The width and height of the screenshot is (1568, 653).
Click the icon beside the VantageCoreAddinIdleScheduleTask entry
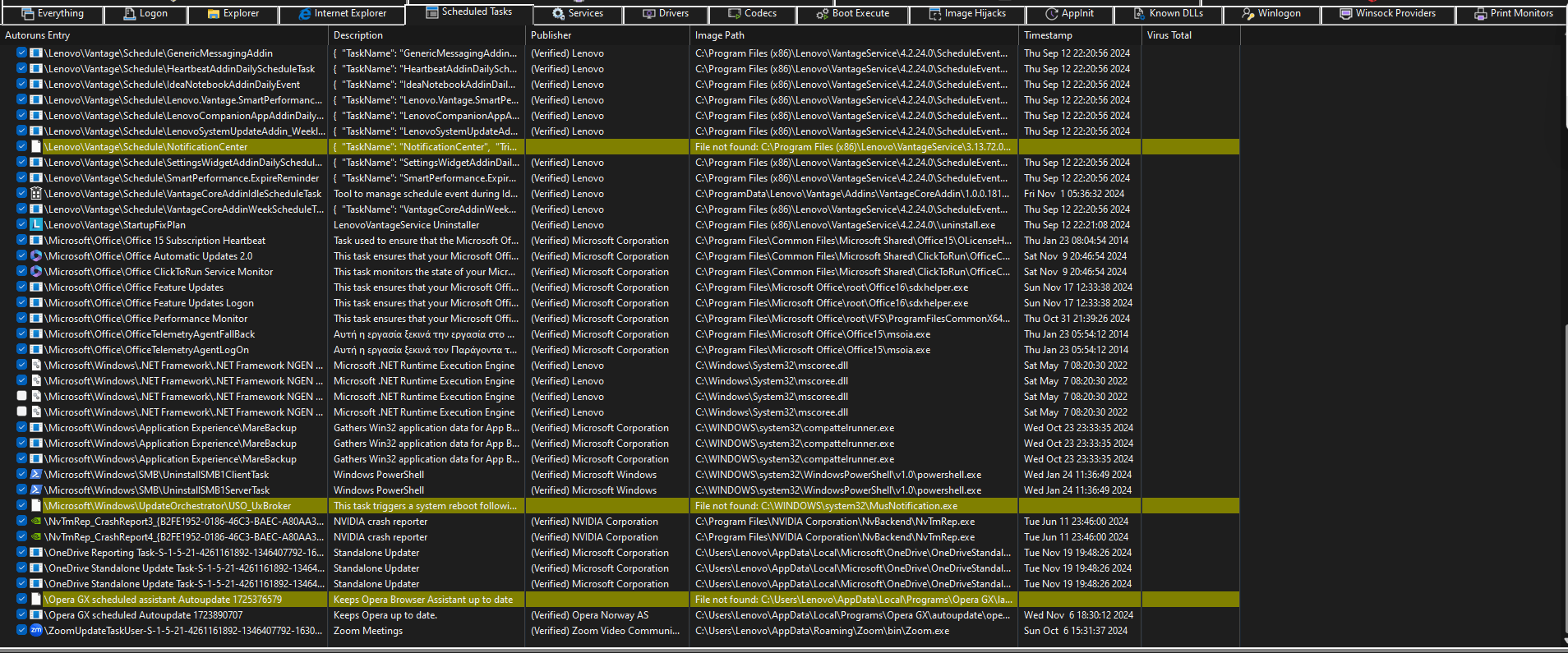(36, 194)
